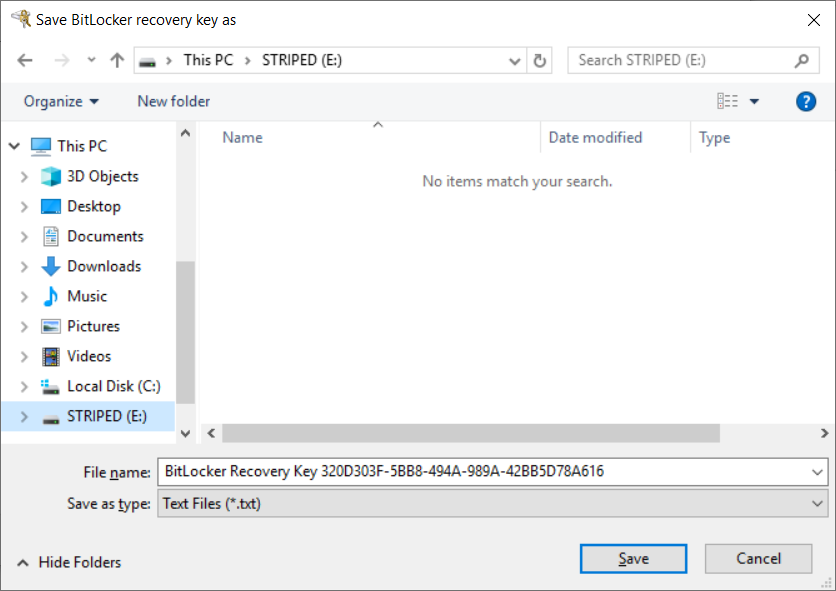This screenshot has height=591, width=836.
Task: Refresh the STRIPED (E:) folder view
Action: pos(540,60)
